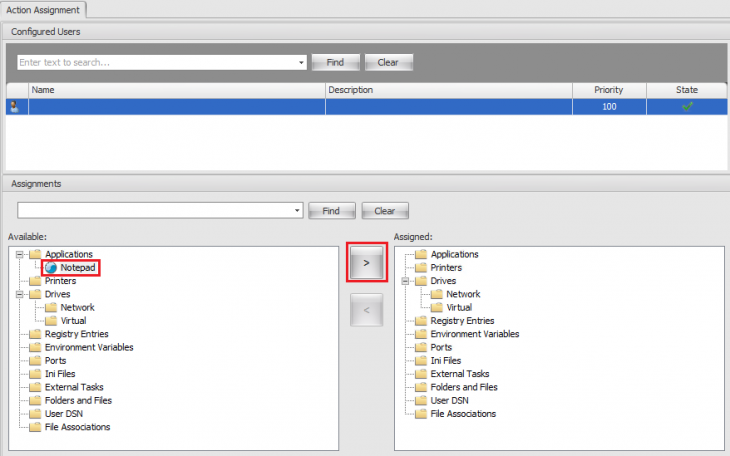730x456 pixels.
Task: Collapse the Drives node in Assigned tree
Action: (405, 281)
